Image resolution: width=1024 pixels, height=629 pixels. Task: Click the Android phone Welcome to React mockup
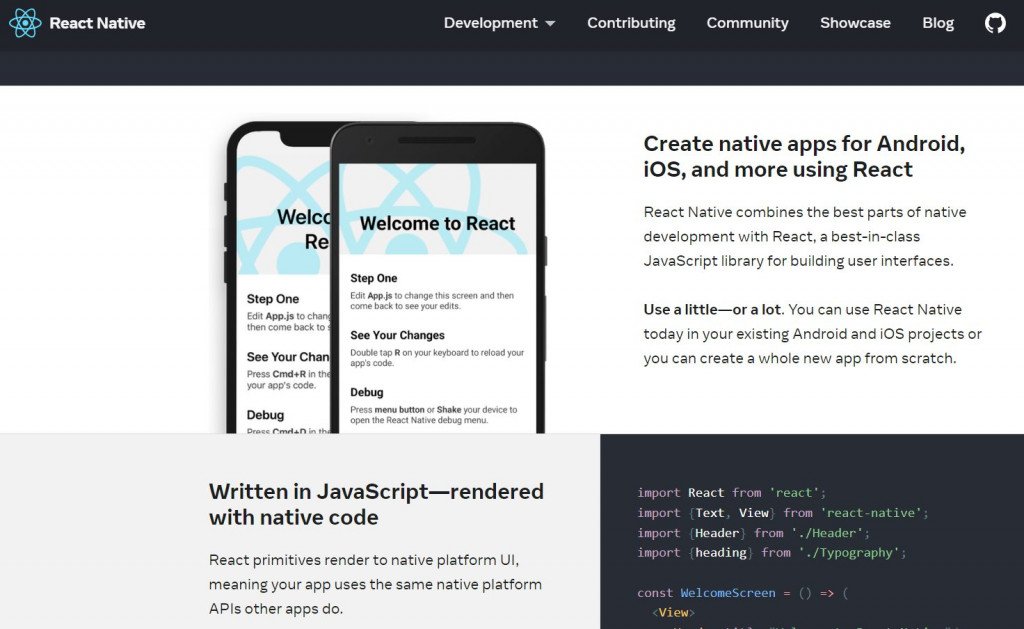tap(438, 278)
